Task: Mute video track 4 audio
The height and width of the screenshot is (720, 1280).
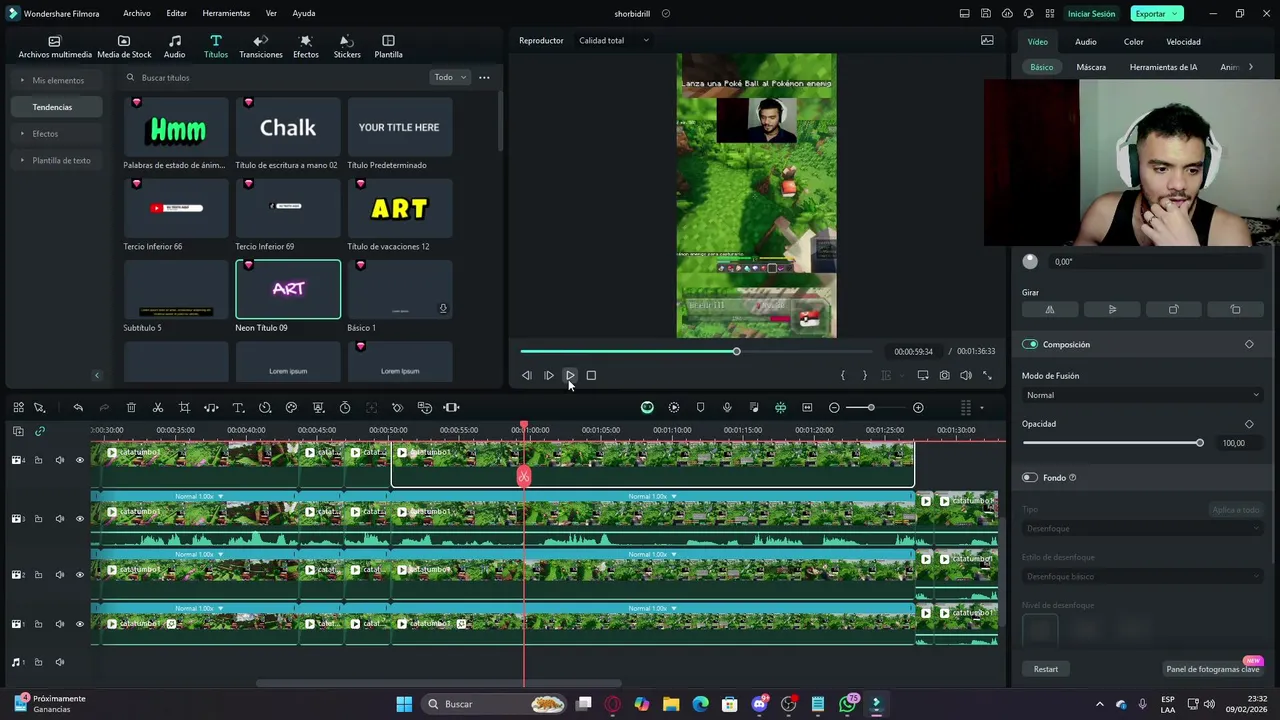Action: (x=59, y=460)
